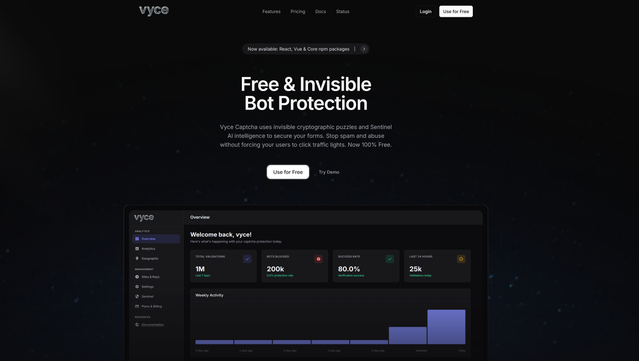
Task: Select the Overview sidebar item
Action: [156, 239]
